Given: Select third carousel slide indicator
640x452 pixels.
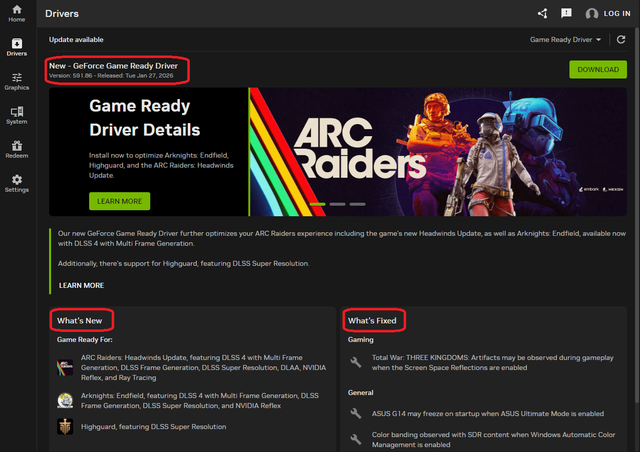Looking at the screenshot, I should pos(358,204).
